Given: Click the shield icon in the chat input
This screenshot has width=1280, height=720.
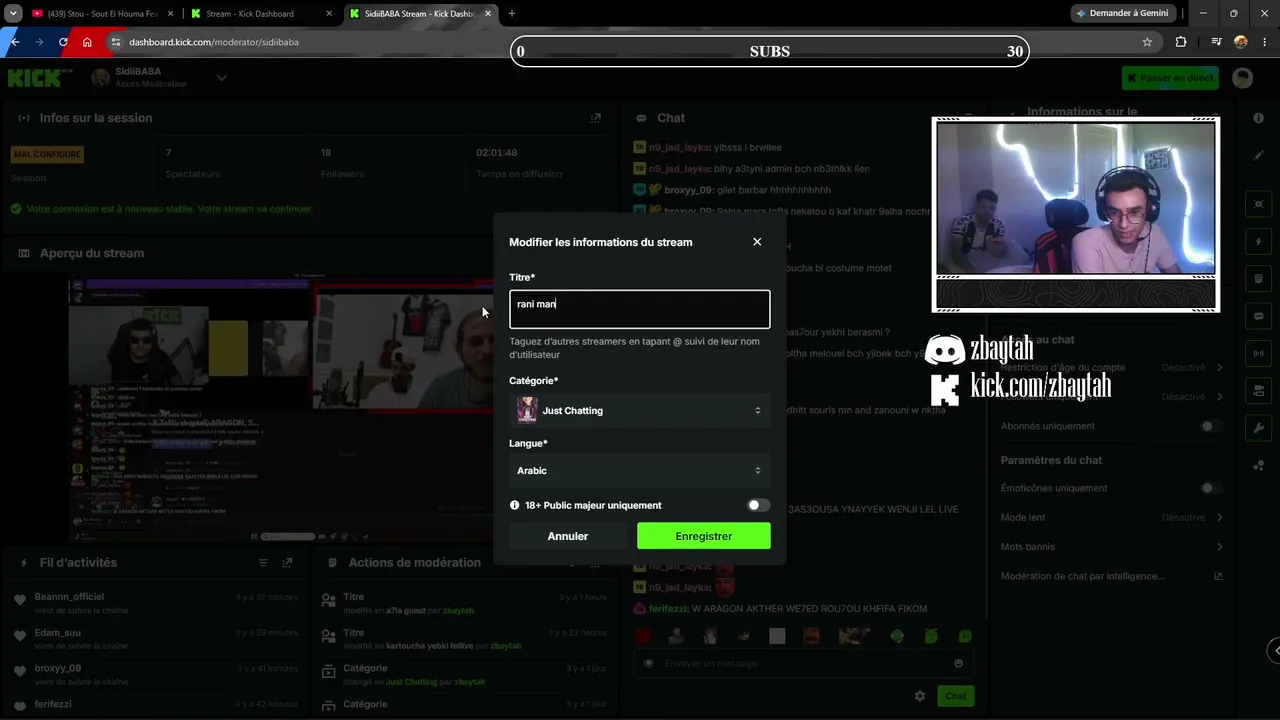Looking at the screenshot, I should (x=648, y=663).
